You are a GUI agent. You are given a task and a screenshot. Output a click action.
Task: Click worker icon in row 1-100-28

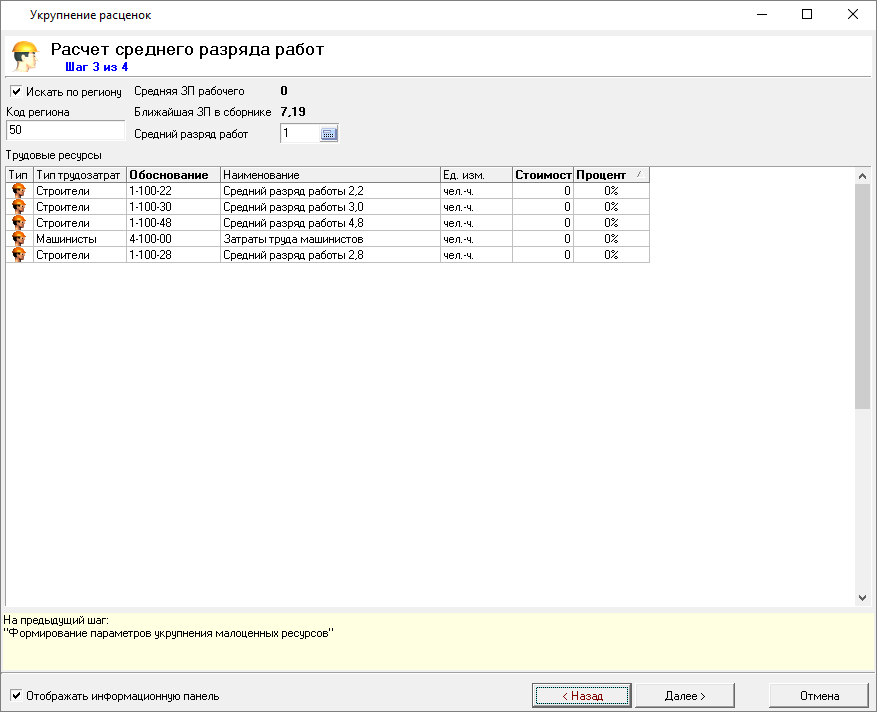pos(18,255)
